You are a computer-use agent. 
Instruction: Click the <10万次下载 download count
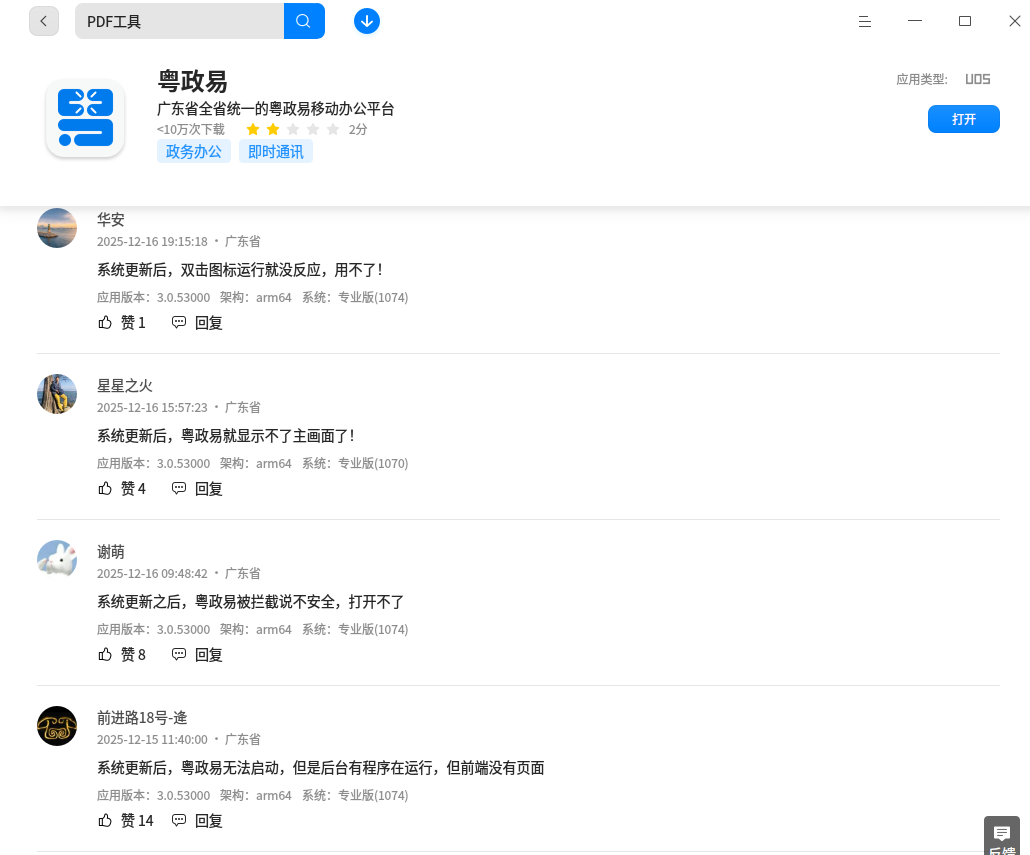[190, 129]
